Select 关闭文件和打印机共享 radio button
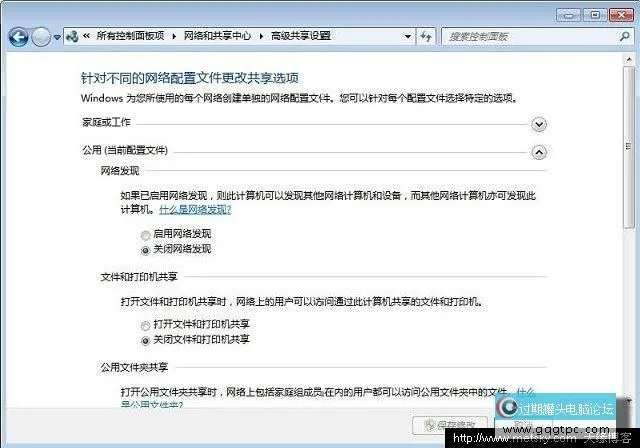Image resolution: width=640 pixels, height=448 pixels. click(x=145, y=341)
